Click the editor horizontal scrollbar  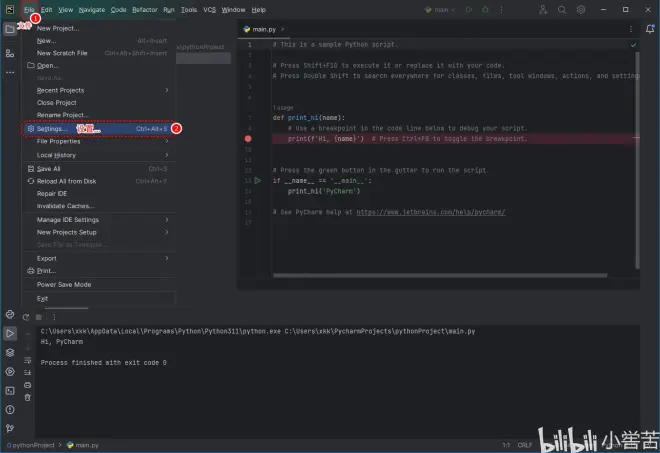point(440,275)
